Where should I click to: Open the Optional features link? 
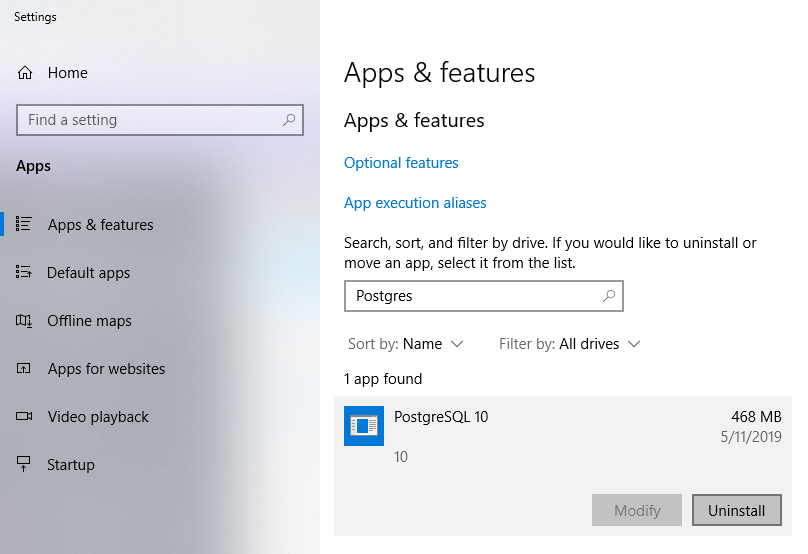(x=401, y=163)
